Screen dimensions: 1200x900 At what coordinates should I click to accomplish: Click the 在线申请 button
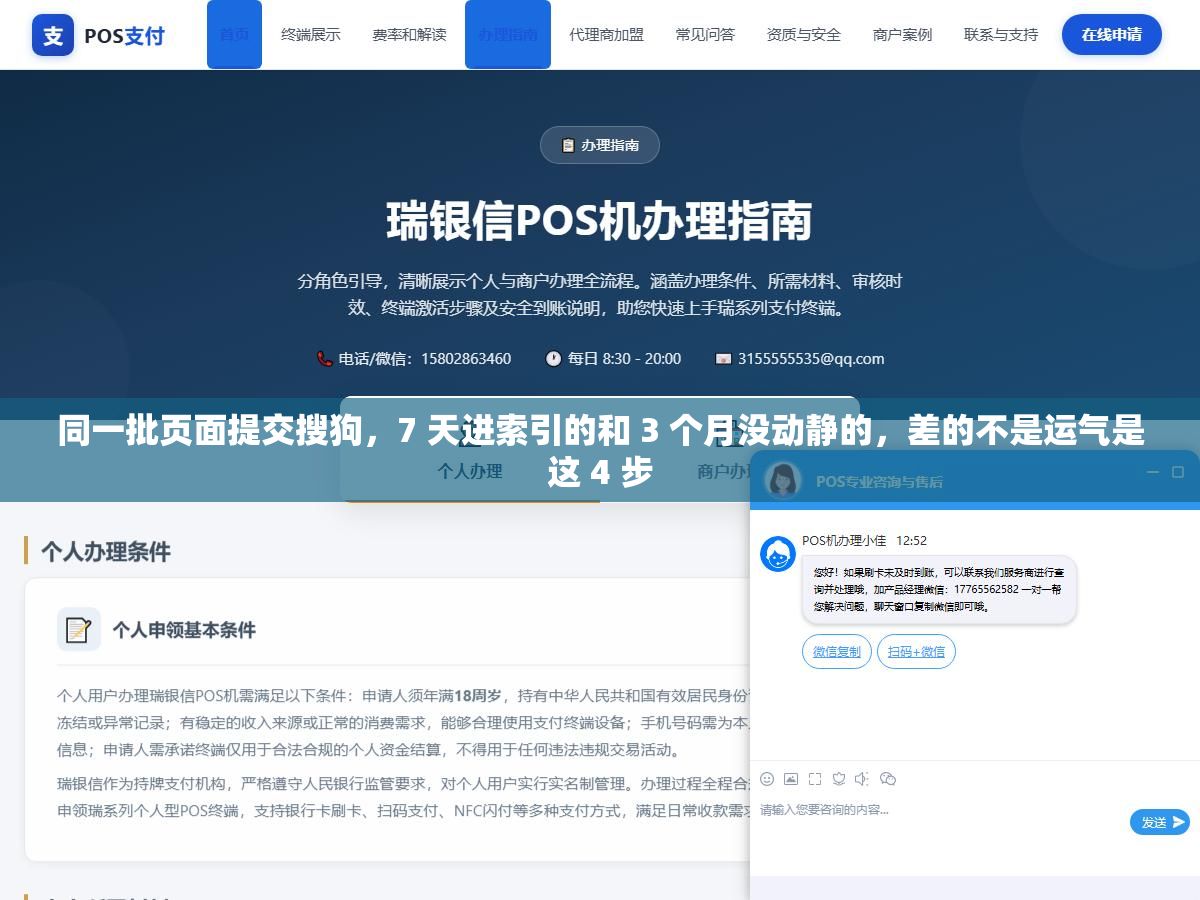(1112, 34)
